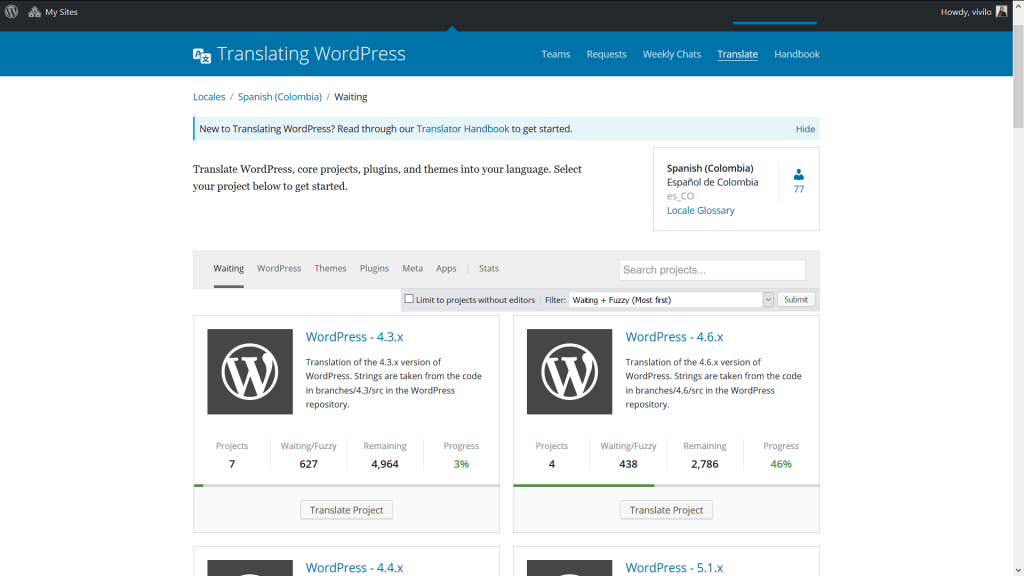Open the WordPress - 5.1.x project title
This screenshot has height=576, width=1024.
click(674, 568)
